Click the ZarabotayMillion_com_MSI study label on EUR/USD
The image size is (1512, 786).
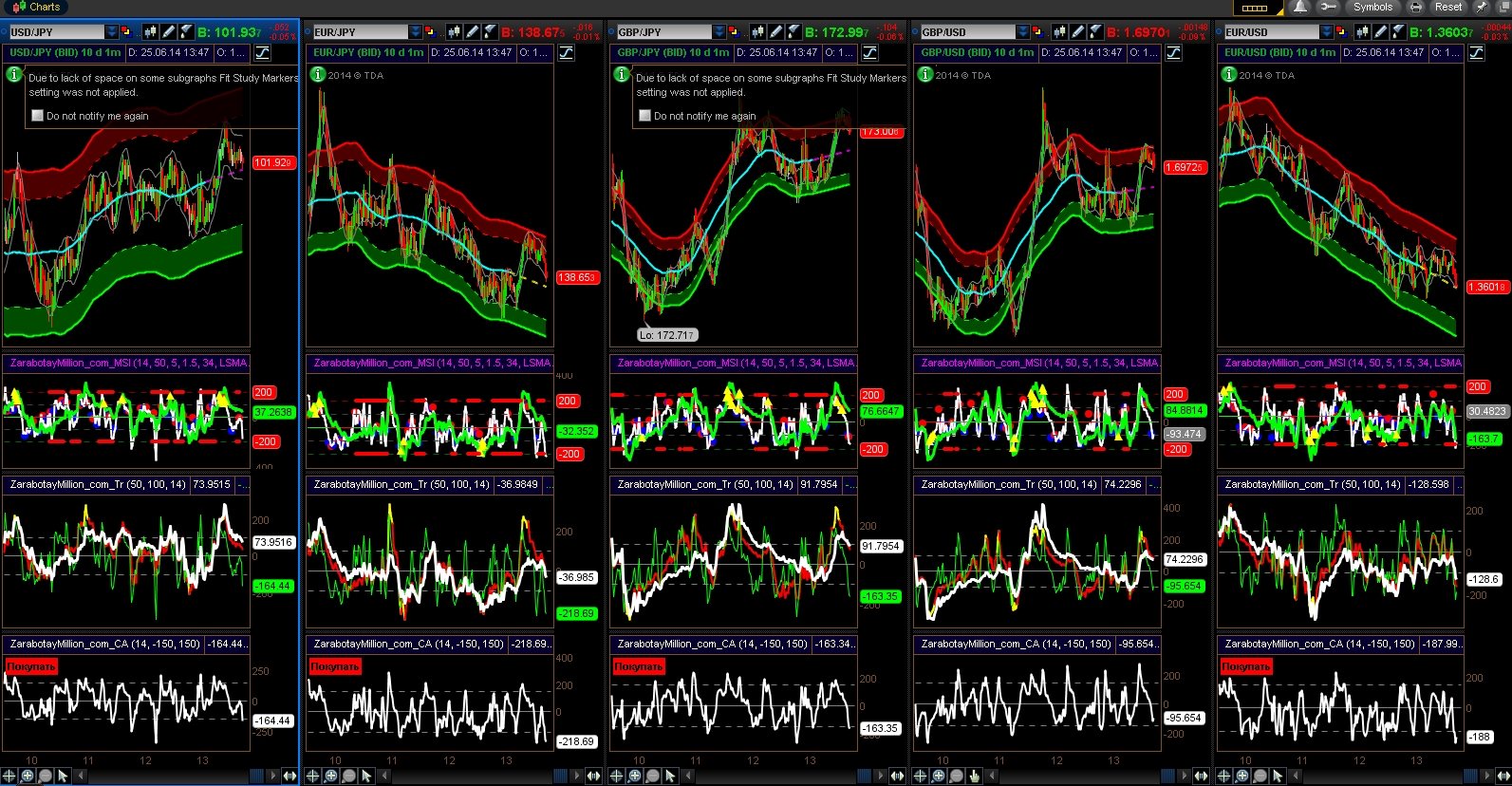coord(1343,363)
